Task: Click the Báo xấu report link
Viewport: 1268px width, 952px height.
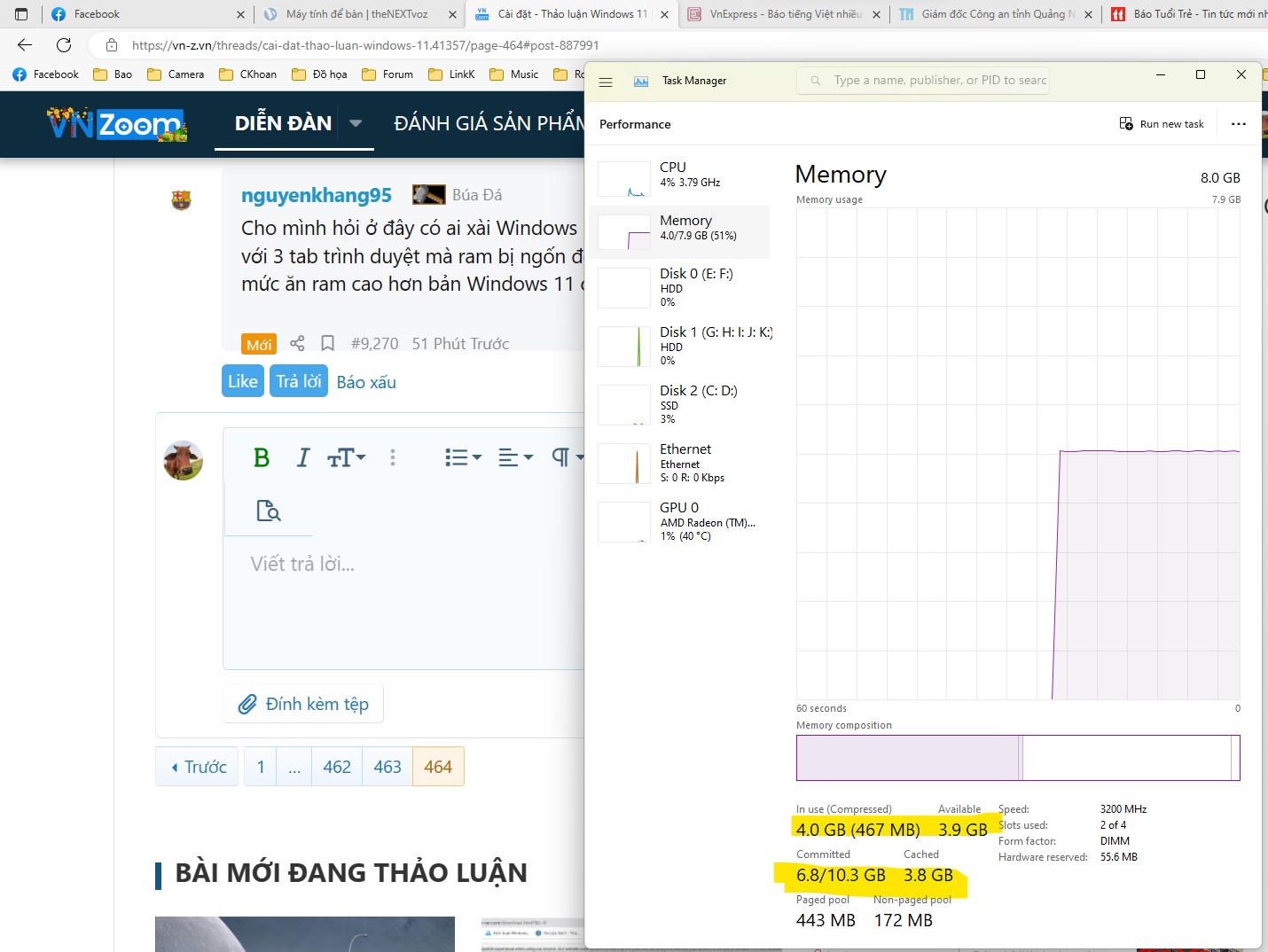Action: (366, 382)
